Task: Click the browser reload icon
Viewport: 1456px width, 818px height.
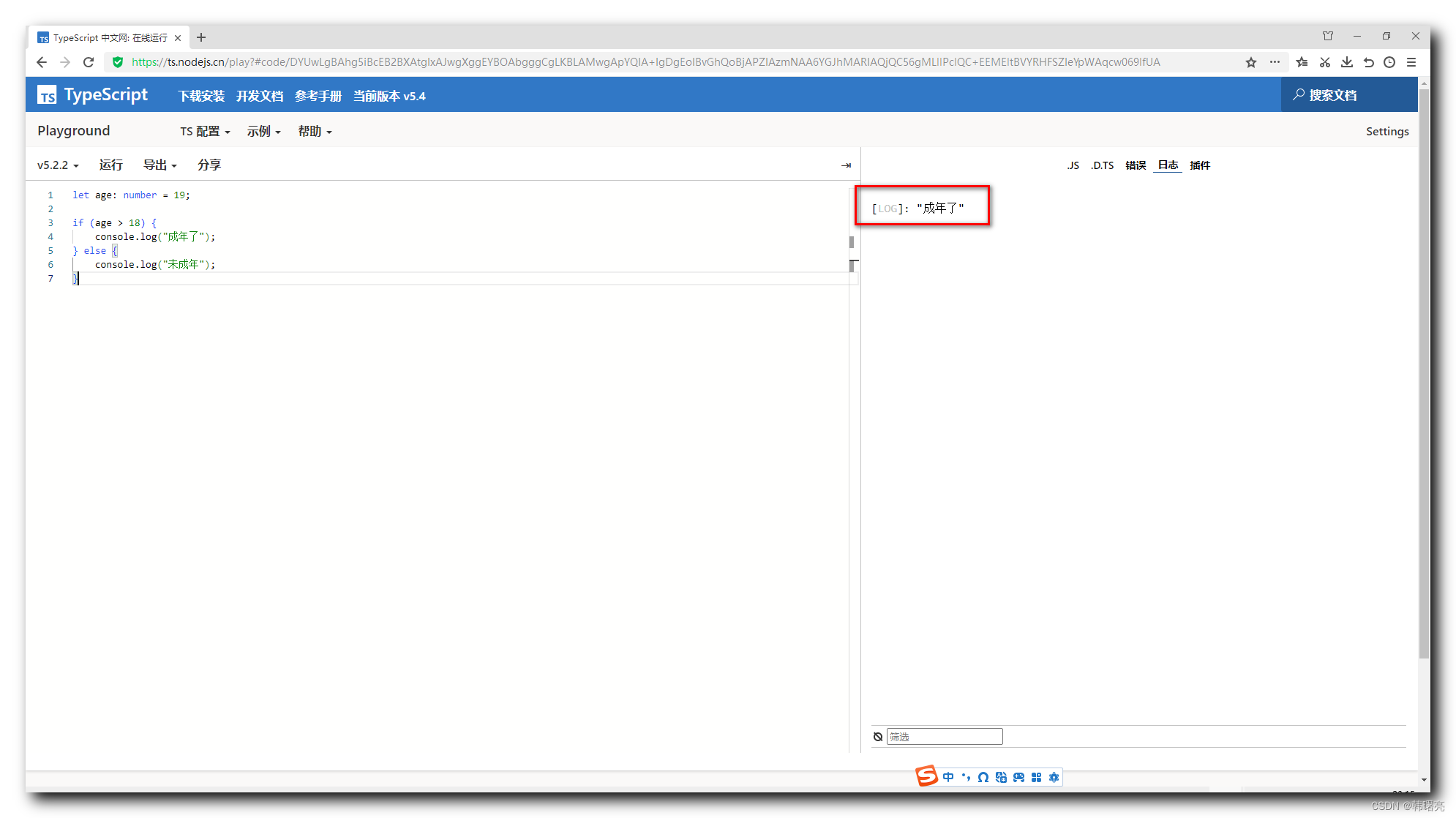Action: (89, 62)
